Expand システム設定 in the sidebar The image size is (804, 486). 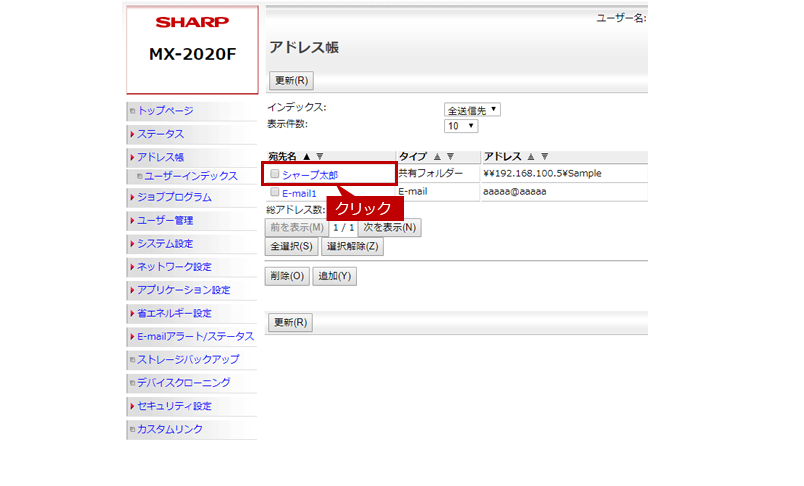[x=165, y=244]
